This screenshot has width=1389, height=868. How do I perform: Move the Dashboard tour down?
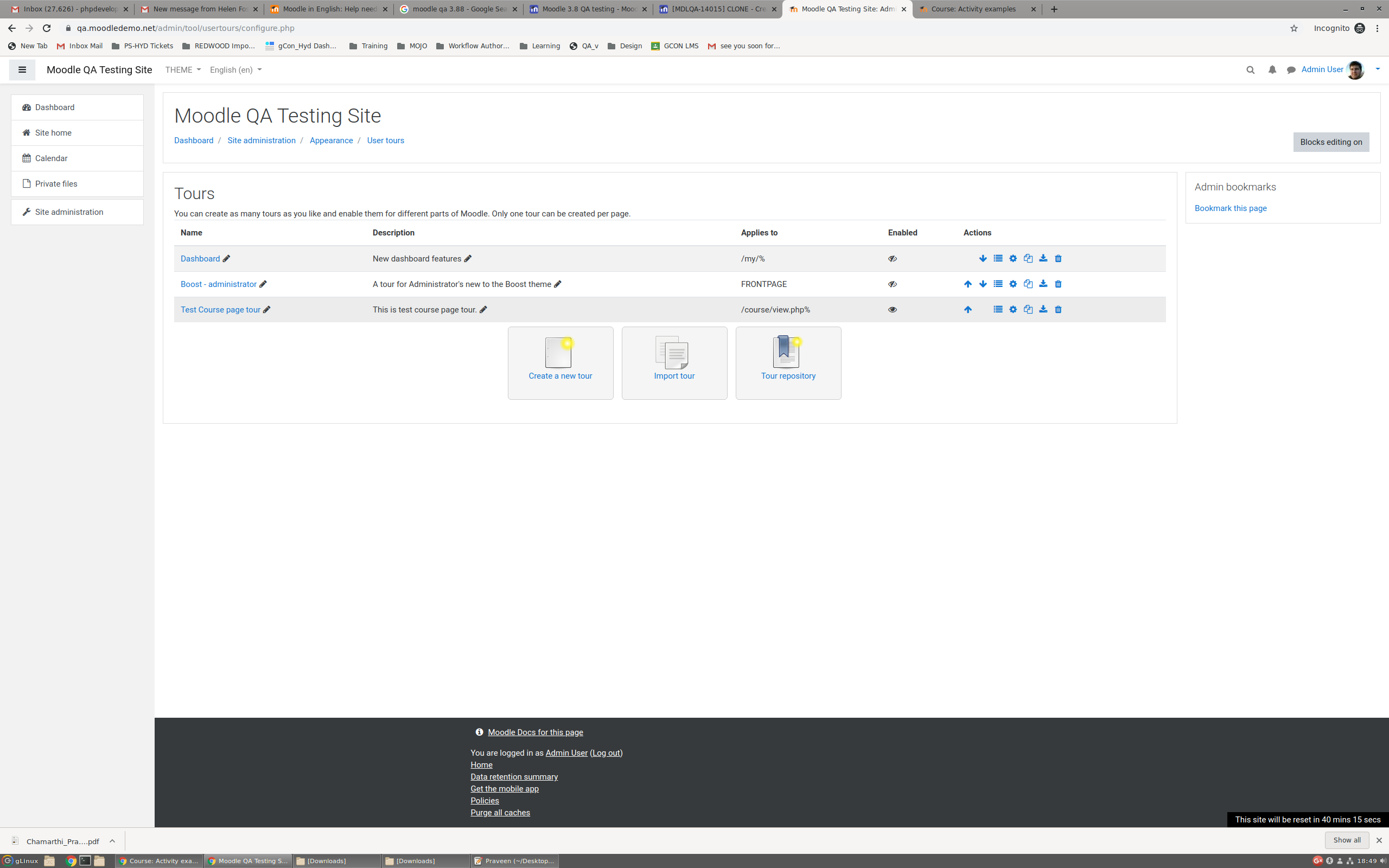[983, 258]
